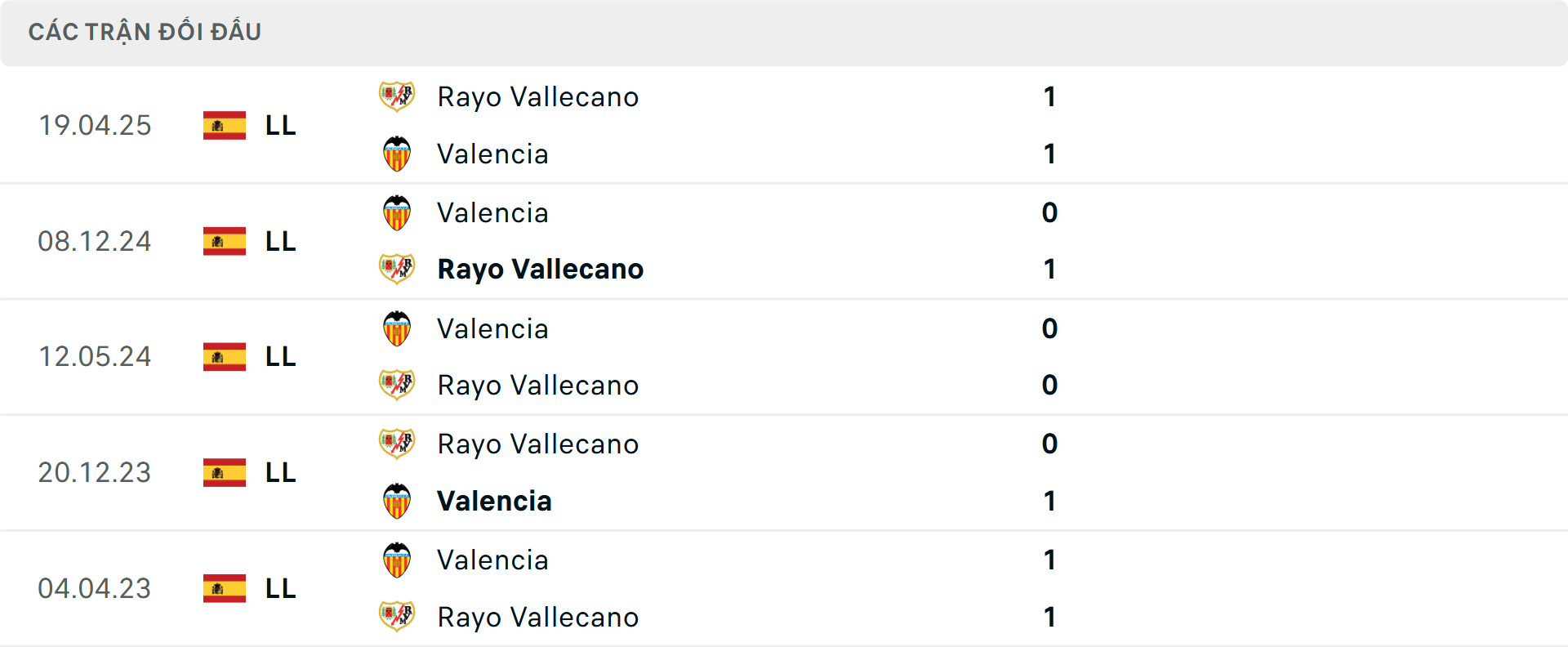Click the bold Valencia name in 20.12.23 match
This screenshot has height=647, width=1568.
coord(493,501)
